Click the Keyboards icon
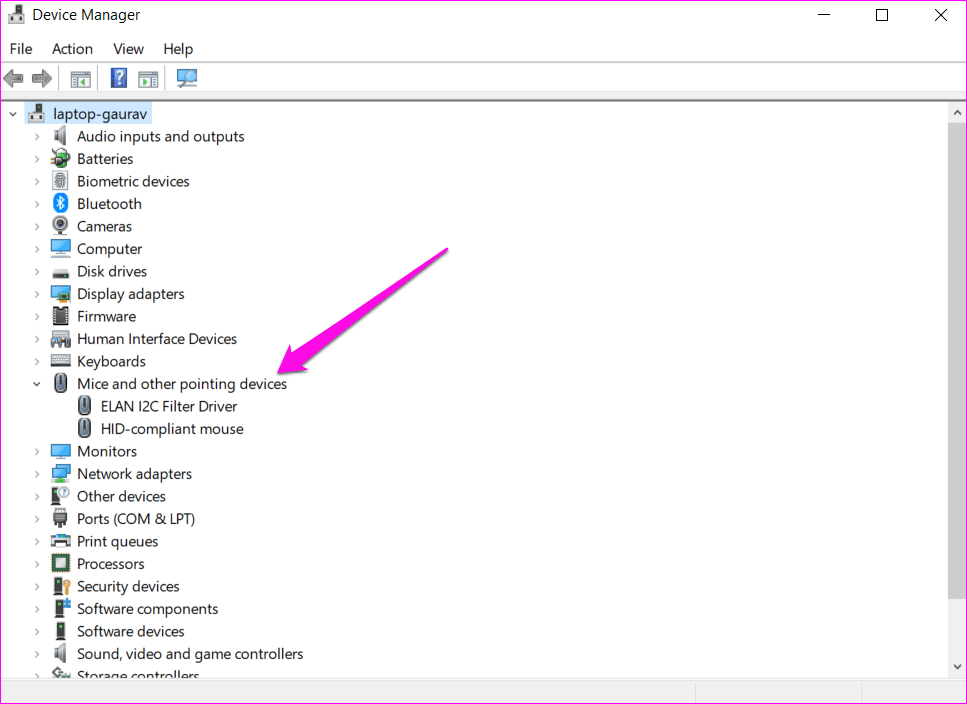The height and width of the screenshot is (704, 967). coord(60,361)
